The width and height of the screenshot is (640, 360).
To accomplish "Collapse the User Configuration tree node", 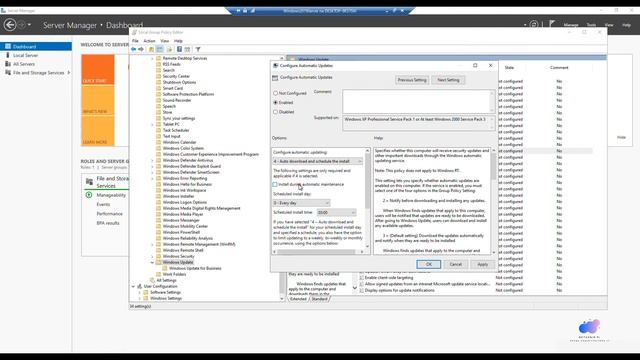I will coord(133,287).
